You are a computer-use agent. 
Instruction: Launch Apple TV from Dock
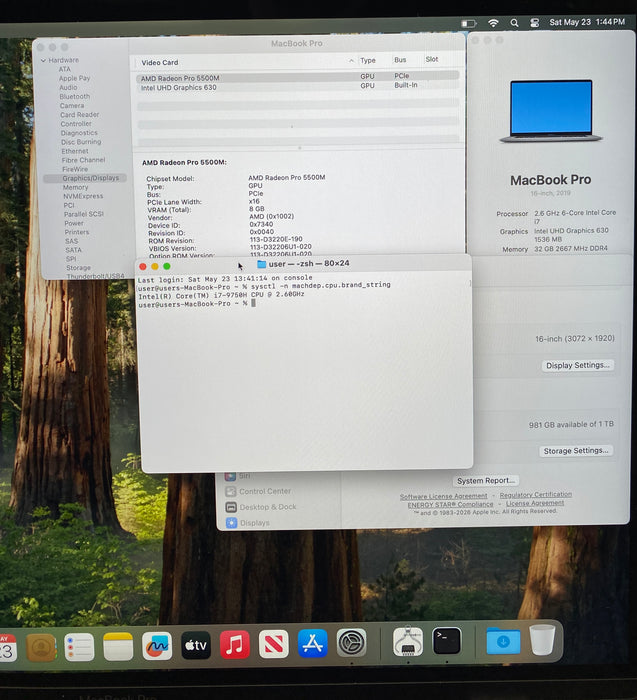pyautogui.click(x=196, y=645)
